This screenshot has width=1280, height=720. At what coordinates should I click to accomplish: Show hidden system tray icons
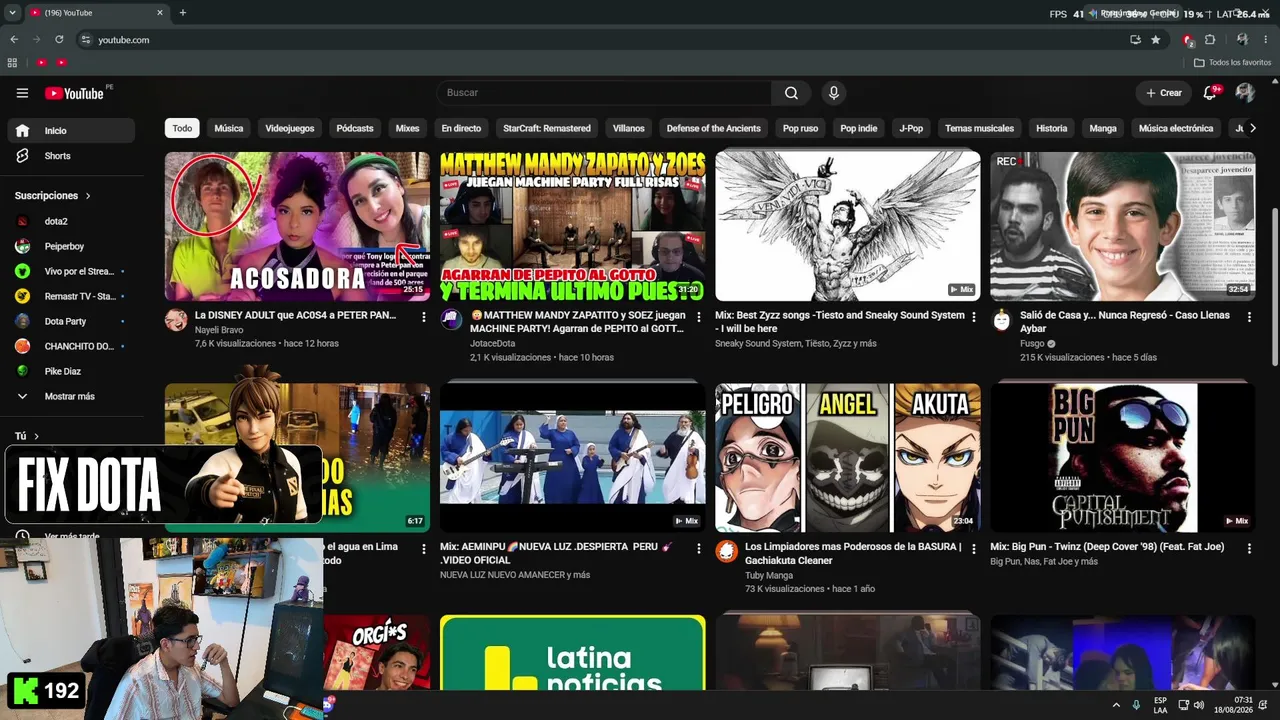tap(1116, 705)
